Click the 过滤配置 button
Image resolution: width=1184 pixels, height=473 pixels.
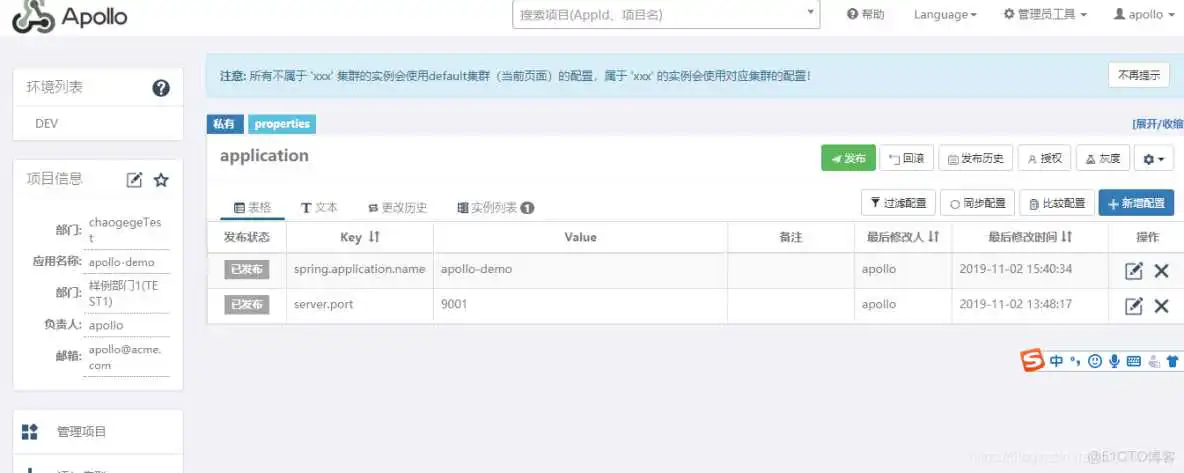(899, 202)
